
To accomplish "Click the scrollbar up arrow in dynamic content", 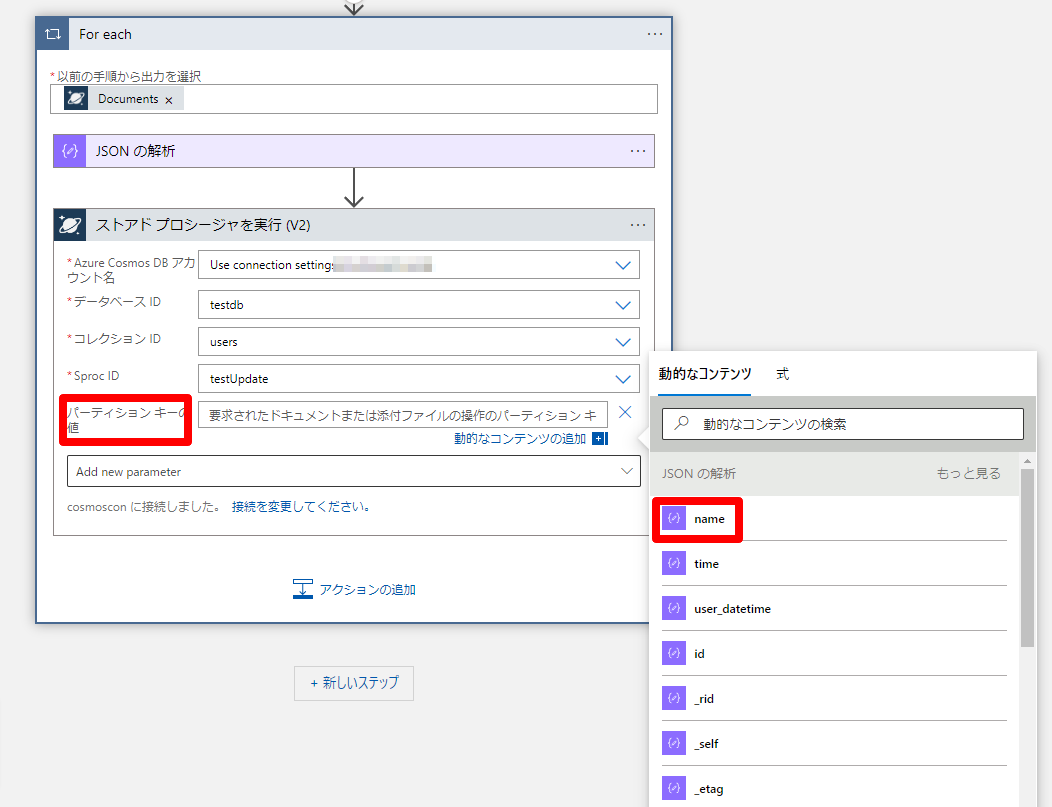I will coord(1027,462).
